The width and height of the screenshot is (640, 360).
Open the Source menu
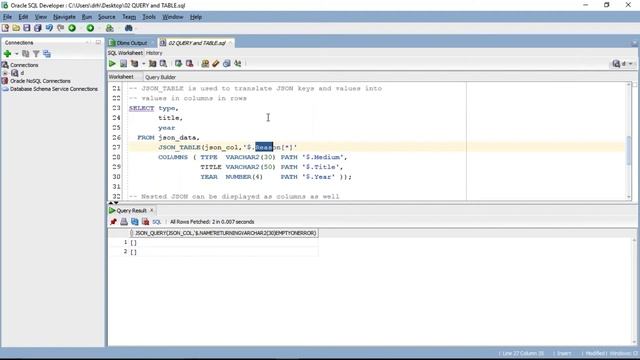pyautogui.click(x=107, y=17)
